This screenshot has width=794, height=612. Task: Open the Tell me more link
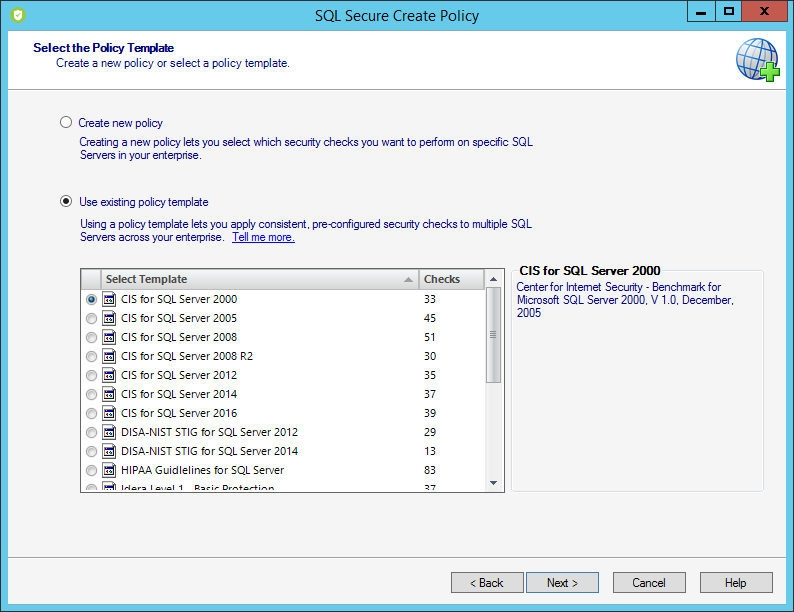click(x=263, y=237)
